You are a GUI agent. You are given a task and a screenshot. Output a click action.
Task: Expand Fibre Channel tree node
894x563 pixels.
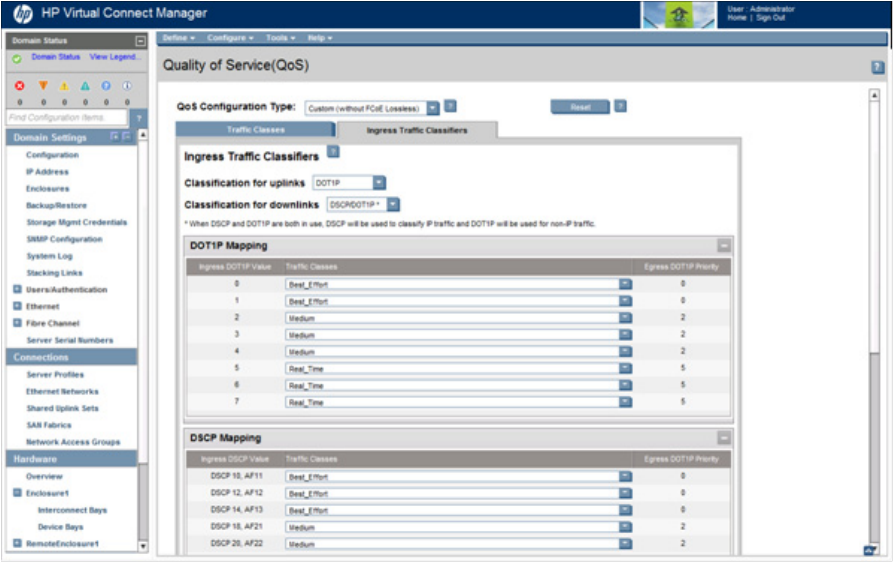coord(17,323)
